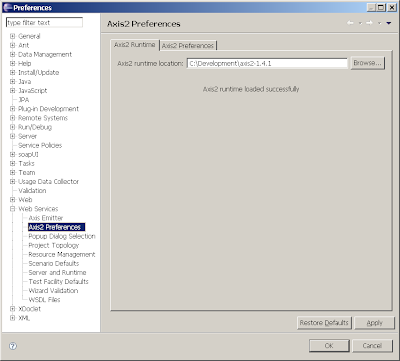Collapse the Web Services node
Image resolution: width=400 pixels, height=361 pixels.
pos(12,209)
